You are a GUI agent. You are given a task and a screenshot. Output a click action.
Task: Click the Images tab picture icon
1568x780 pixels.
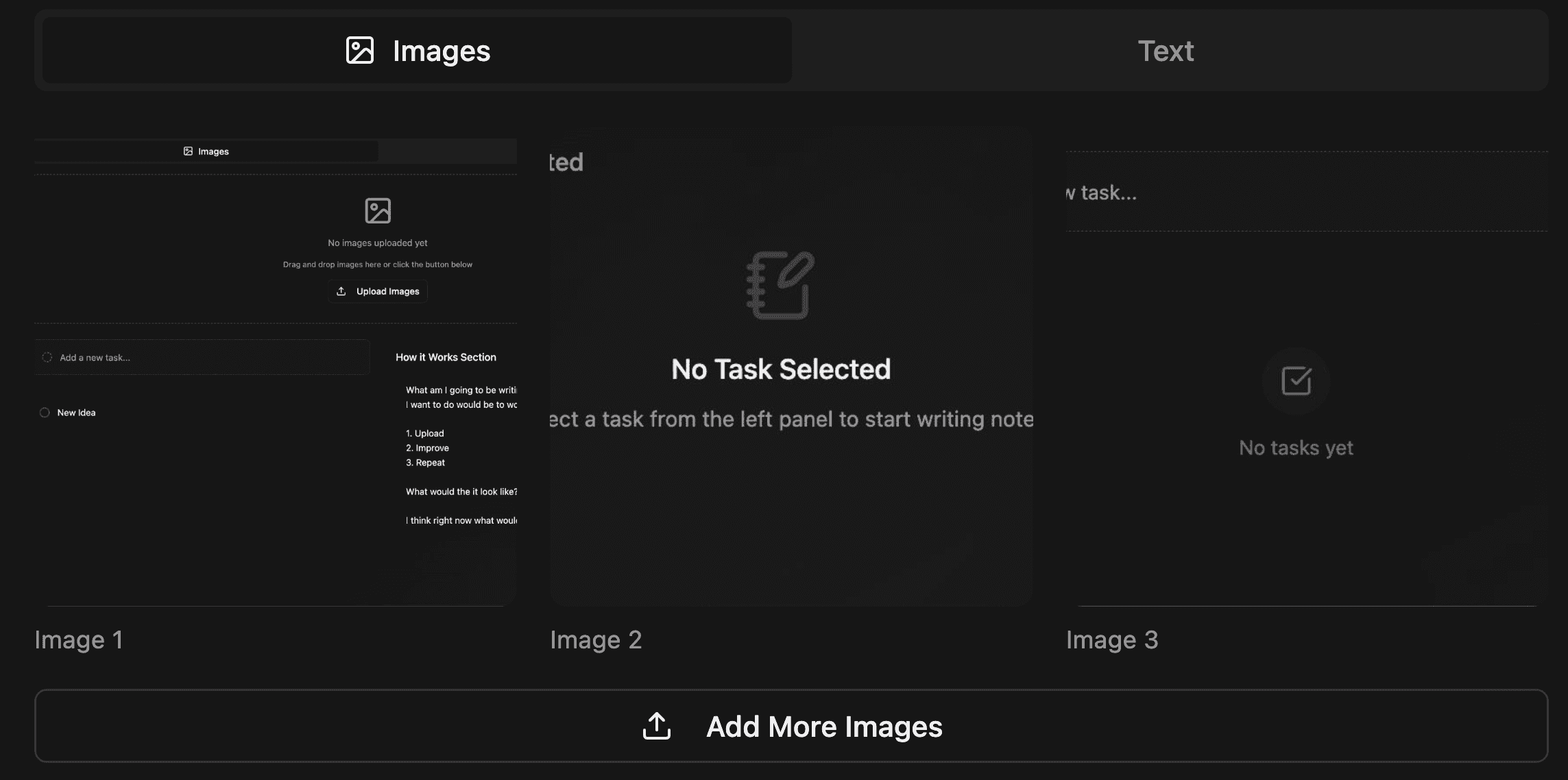point(360,51)
